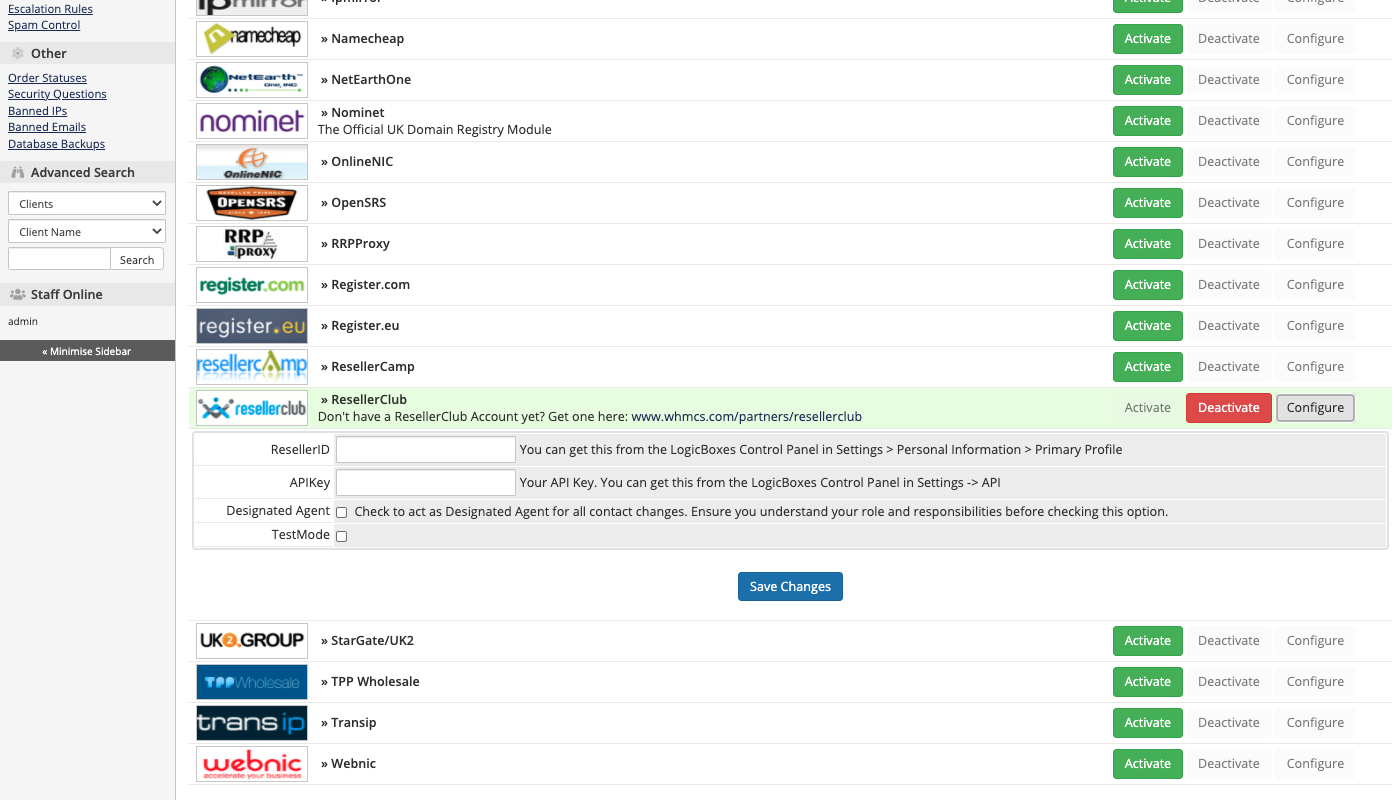Open the whmcs.com/partners/resellerclub link
This screenshot has width=1400, height=800.
(x=746, y=417)
